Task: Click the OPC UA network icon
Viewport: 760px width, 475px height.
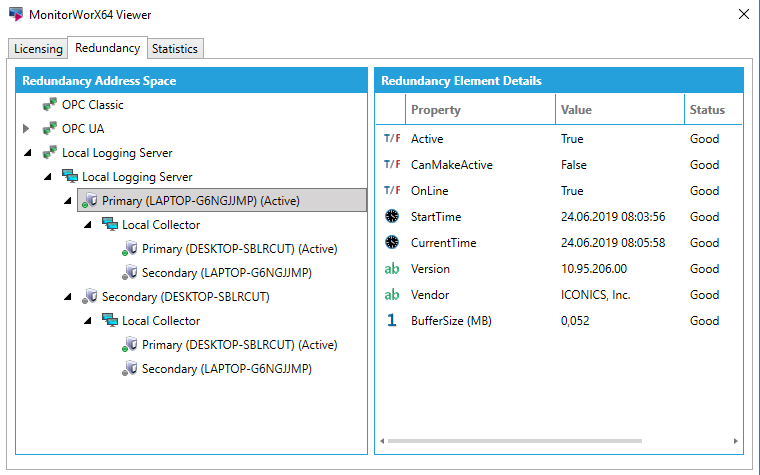Action: pos(49,128)
